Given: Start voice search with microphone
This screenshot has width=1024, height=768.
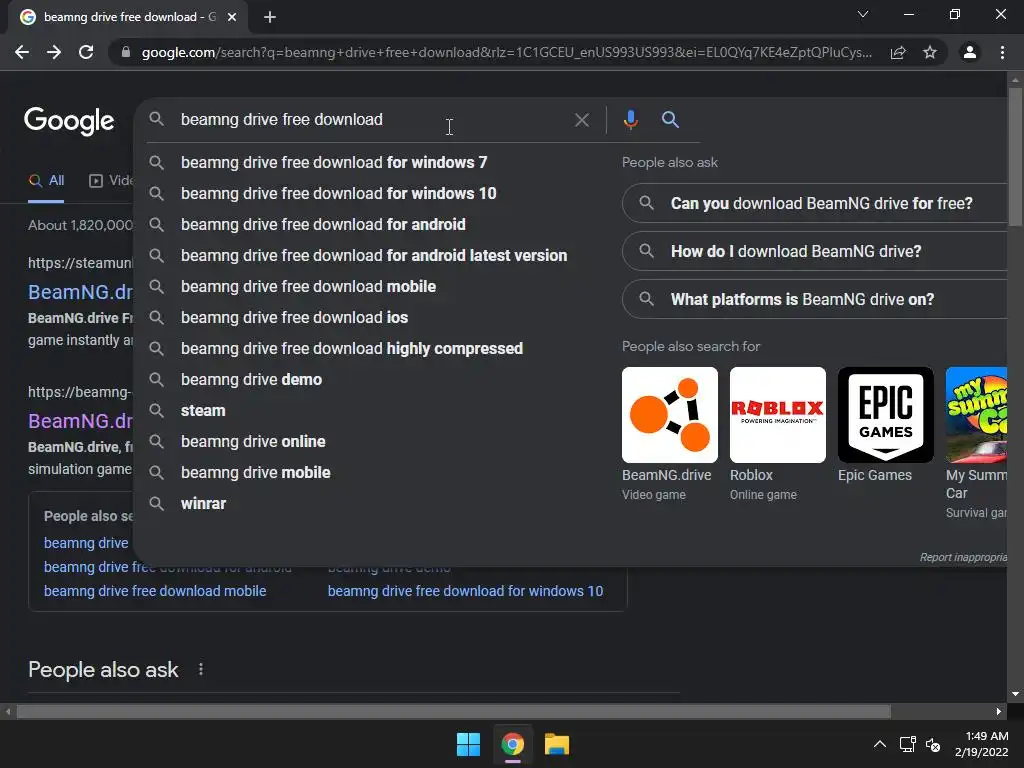Looking at the screenshot, I should (x=630, y=120).
